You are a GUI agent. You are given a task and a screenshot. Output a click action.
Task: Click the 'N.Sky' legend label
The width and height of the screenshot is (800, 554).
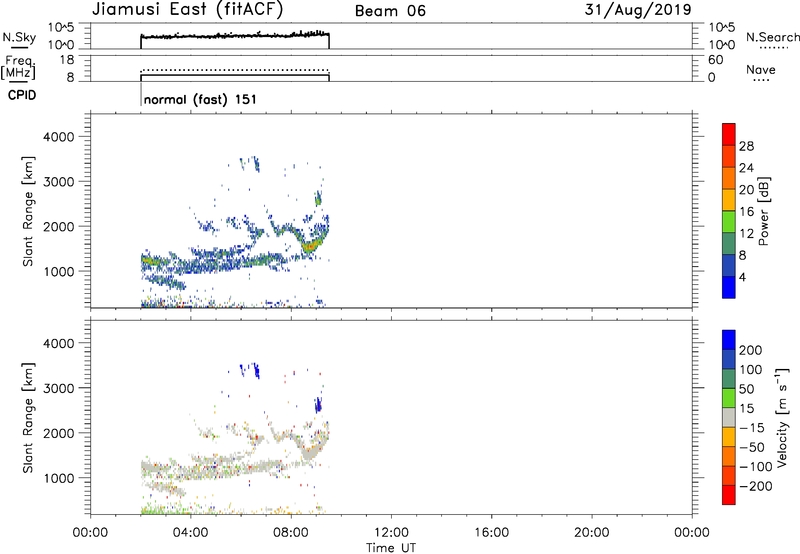[19, 37]
